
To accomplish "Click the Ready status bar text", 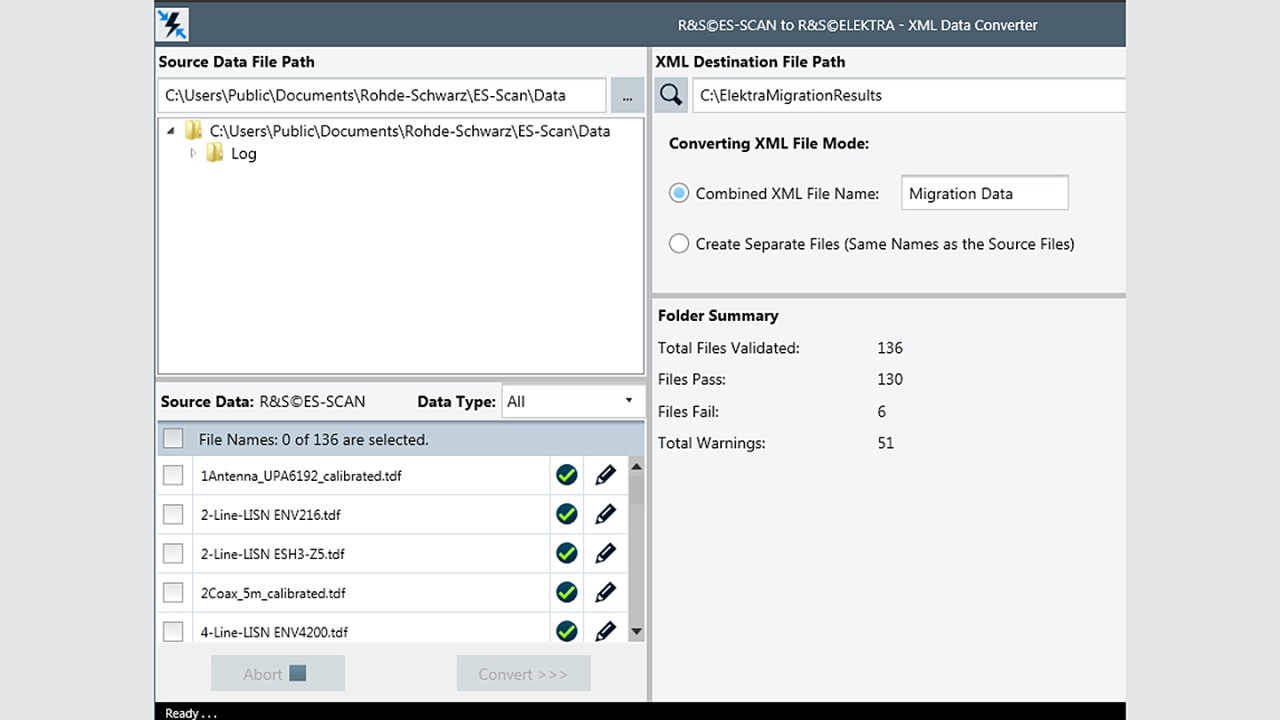I will [191, 713].
